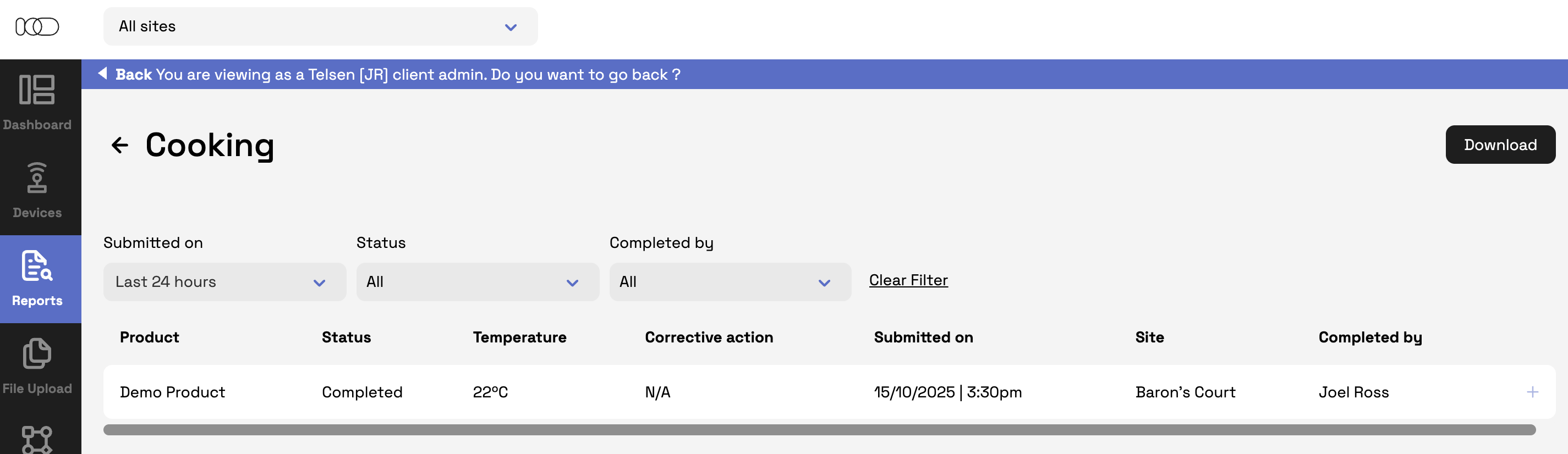This screenshot has height=454, width=1568.
Task: Open the Completed by filter dropdown
Action: click(x=730, y=282)
